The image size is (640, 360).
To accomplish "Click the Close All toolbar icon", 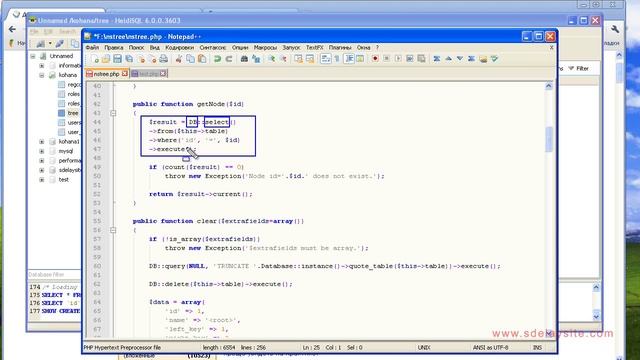I will pos(152,59).
